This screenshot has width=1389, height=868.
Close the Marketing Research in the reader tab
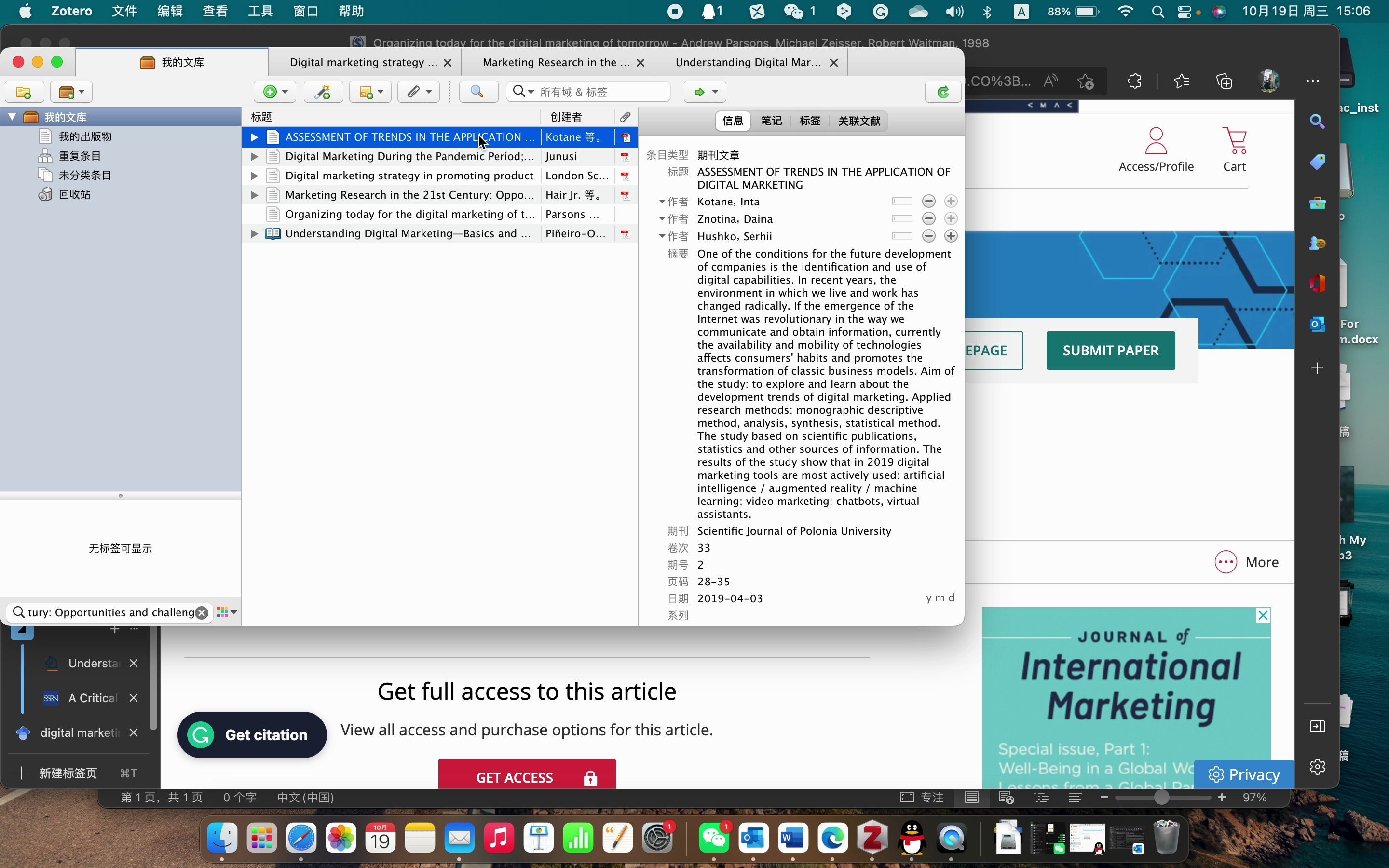tap(641, 63)
